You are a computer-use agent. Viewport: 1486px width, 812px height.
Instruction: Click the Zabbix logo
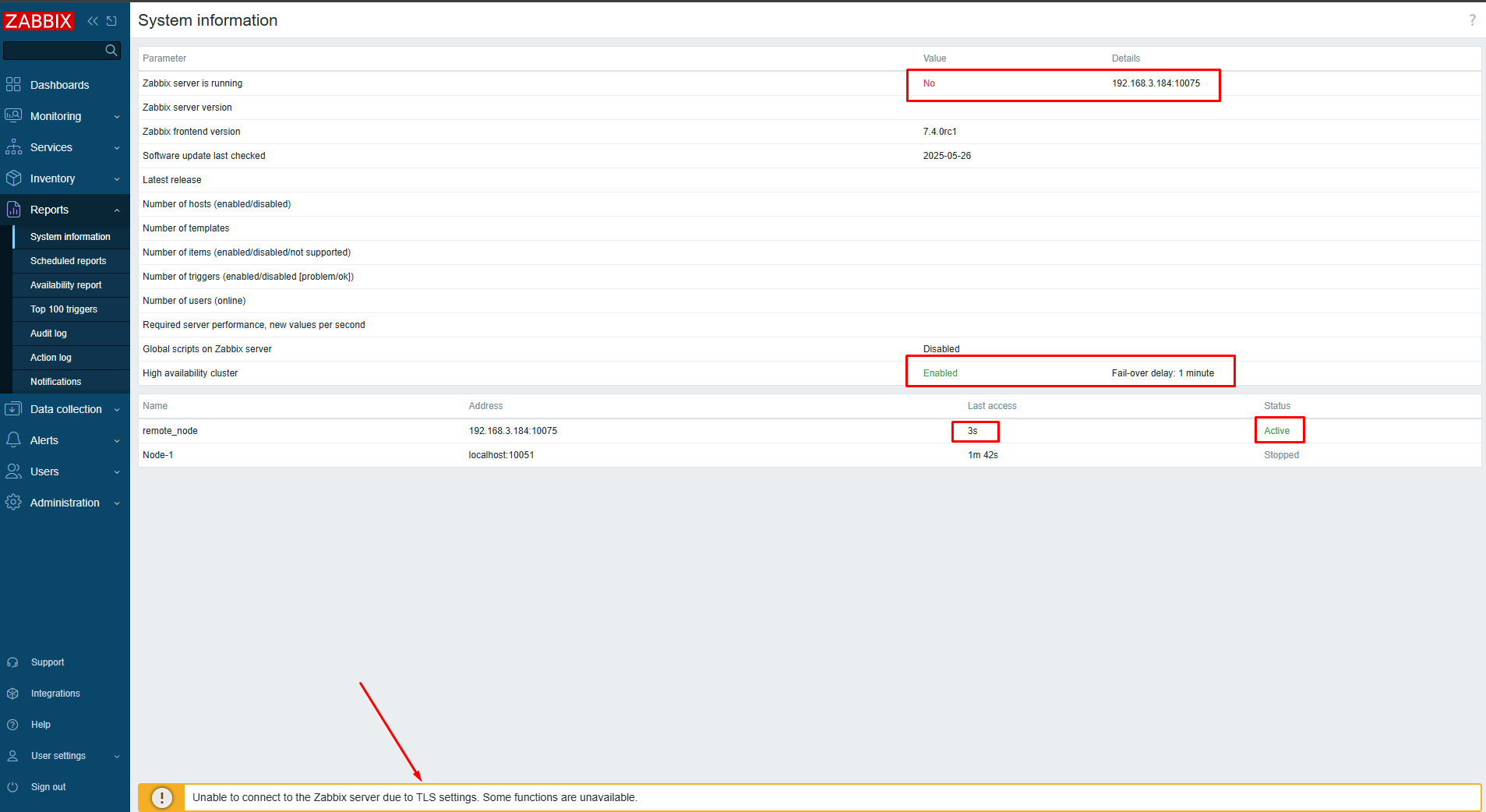tap(38, 21)
